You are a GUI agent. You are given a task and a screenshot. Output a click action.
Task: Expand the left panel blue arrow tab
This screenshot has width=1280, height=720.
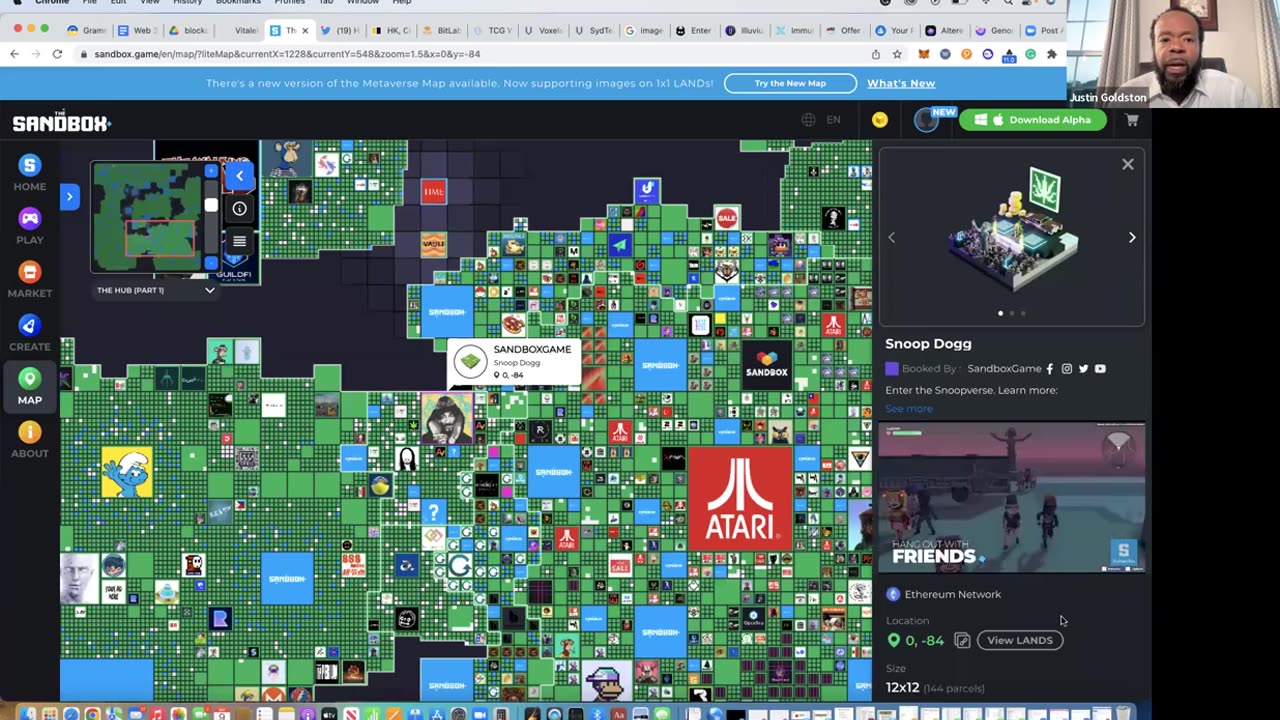pyautogui.click(x=69, y=196)
